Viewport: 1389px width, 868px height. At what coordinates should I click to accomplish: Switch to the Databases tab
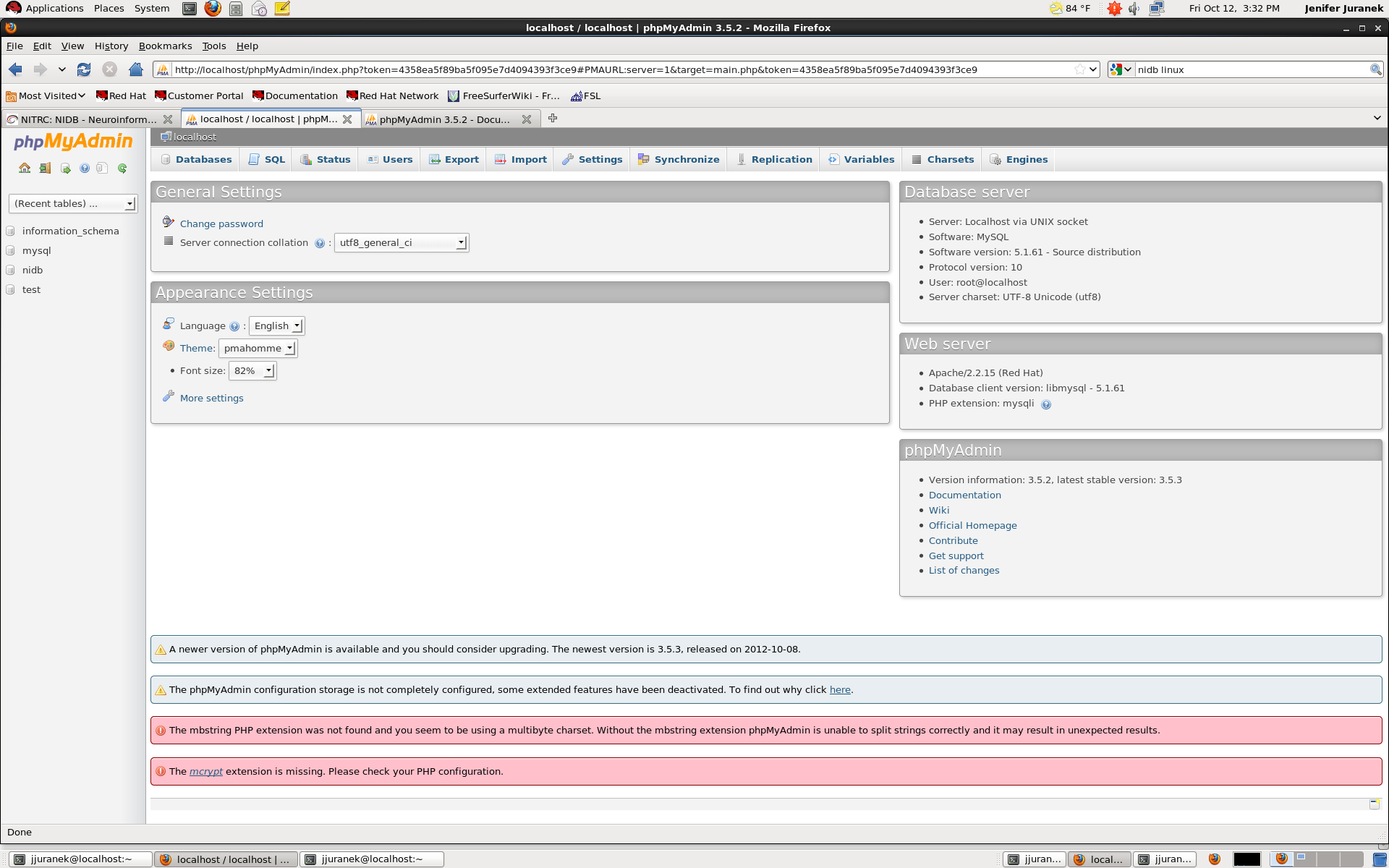point(196,160)
